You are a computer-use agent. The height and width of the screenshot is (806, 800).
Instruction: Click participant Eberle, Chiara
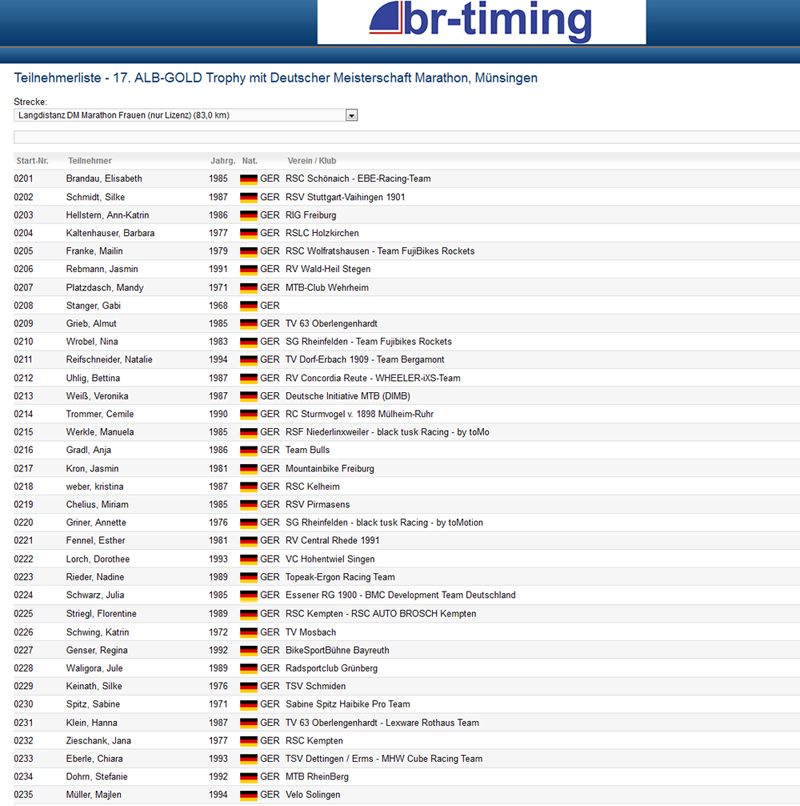click(95, 759)
